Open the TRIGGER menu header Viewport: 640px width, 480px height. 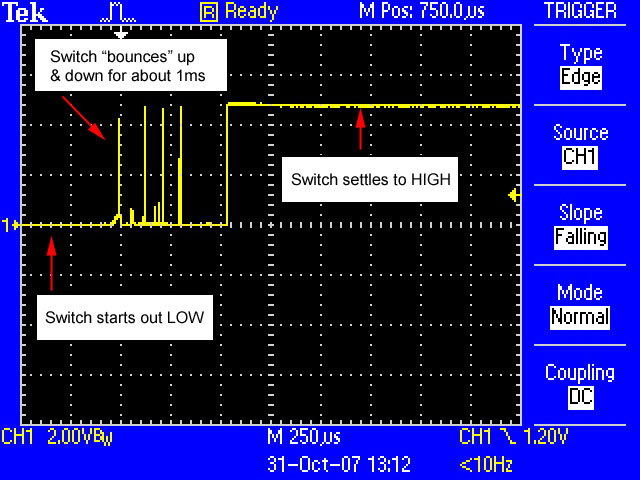(x=580, y=12)
